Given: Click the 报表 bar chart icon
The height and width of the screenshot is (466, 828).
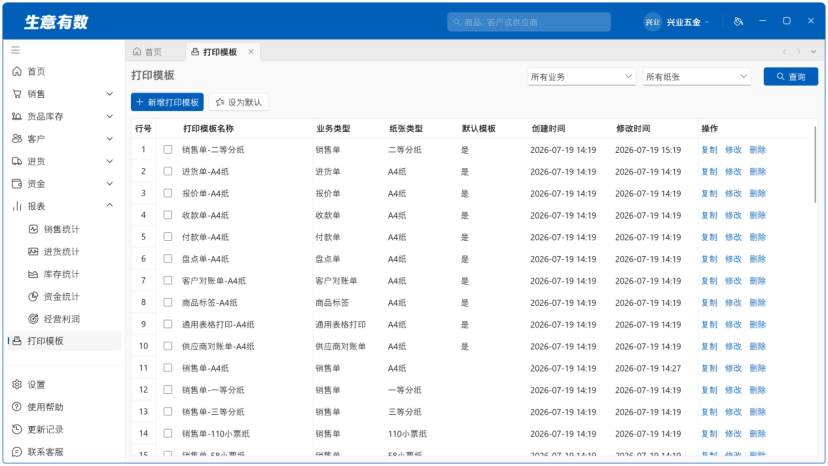Looking at the screenshot, I should (x=17, y=206).
